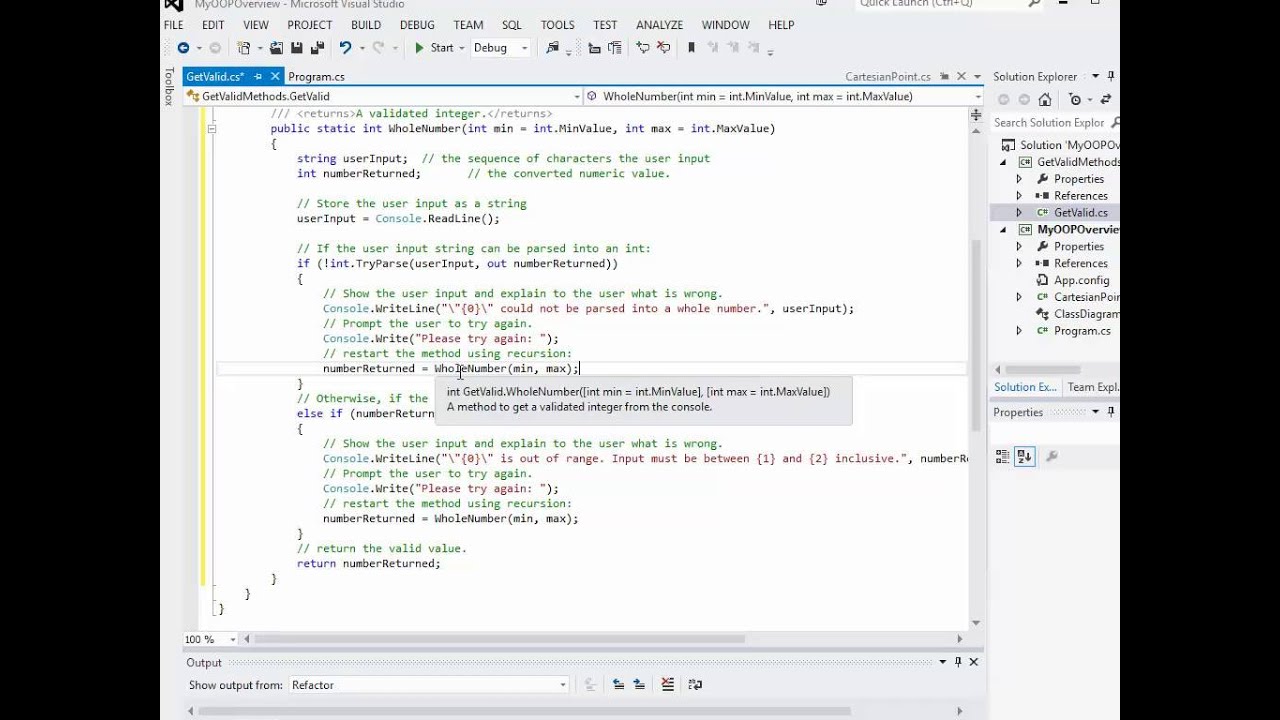The image size is (1280, 720).
Task: Open the Debug configuration dropdown
Action: 501,48
